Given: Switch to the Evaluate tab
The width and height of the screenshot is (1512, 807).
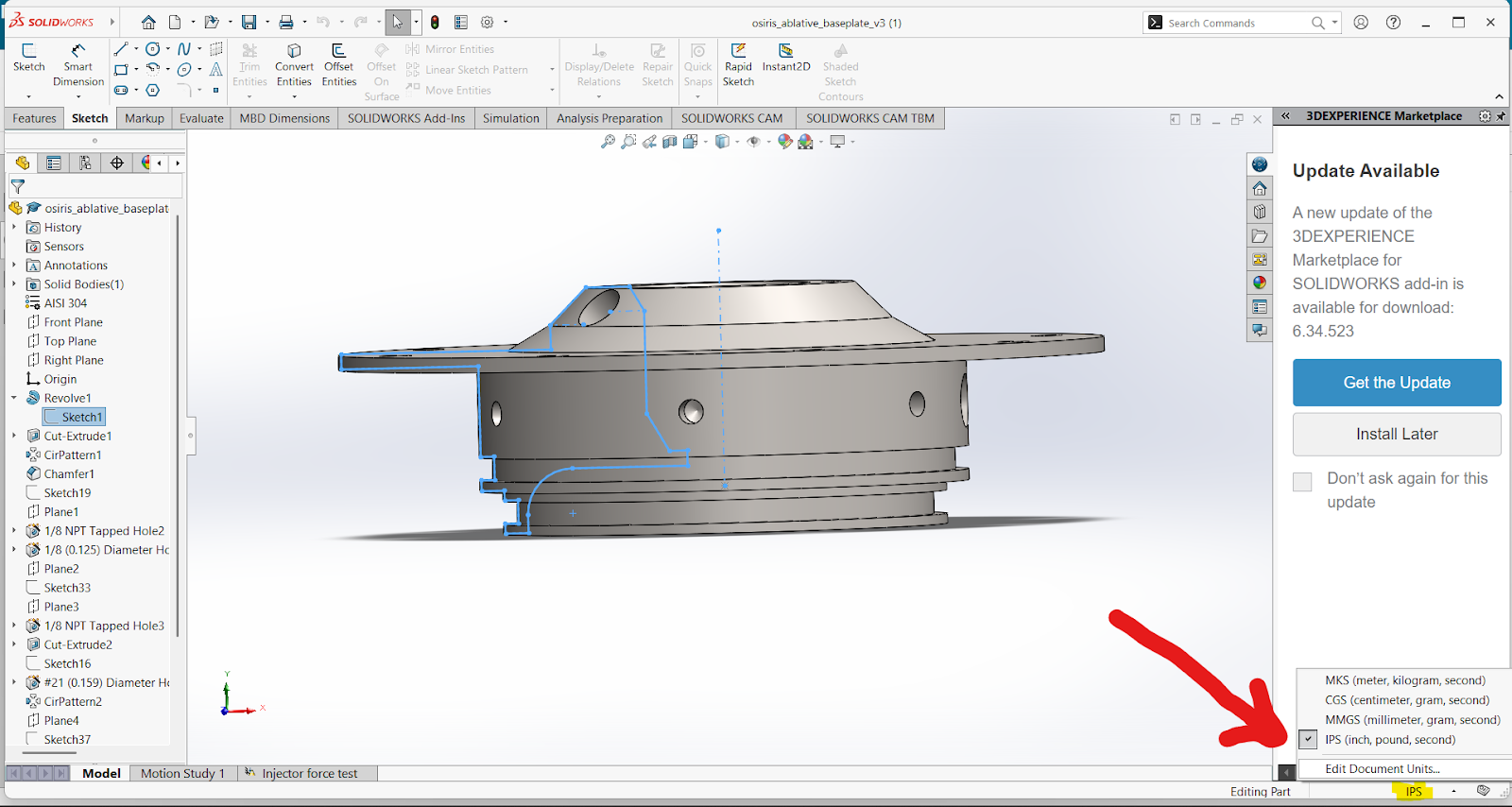Looking at the screenshot, I should [201, 118].
